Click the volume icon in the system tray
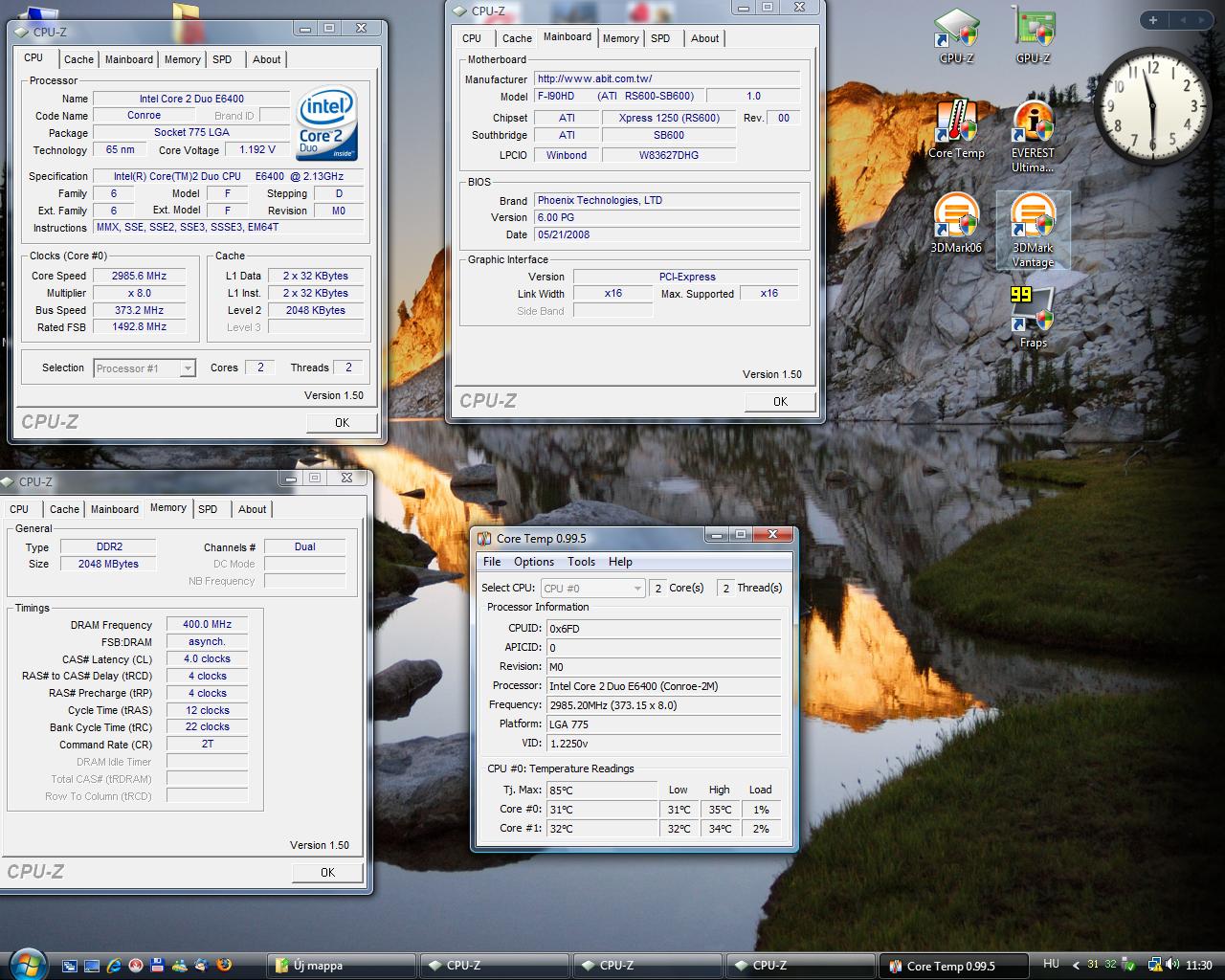Screen dimensions: 1225x980 pos(1172,965)
